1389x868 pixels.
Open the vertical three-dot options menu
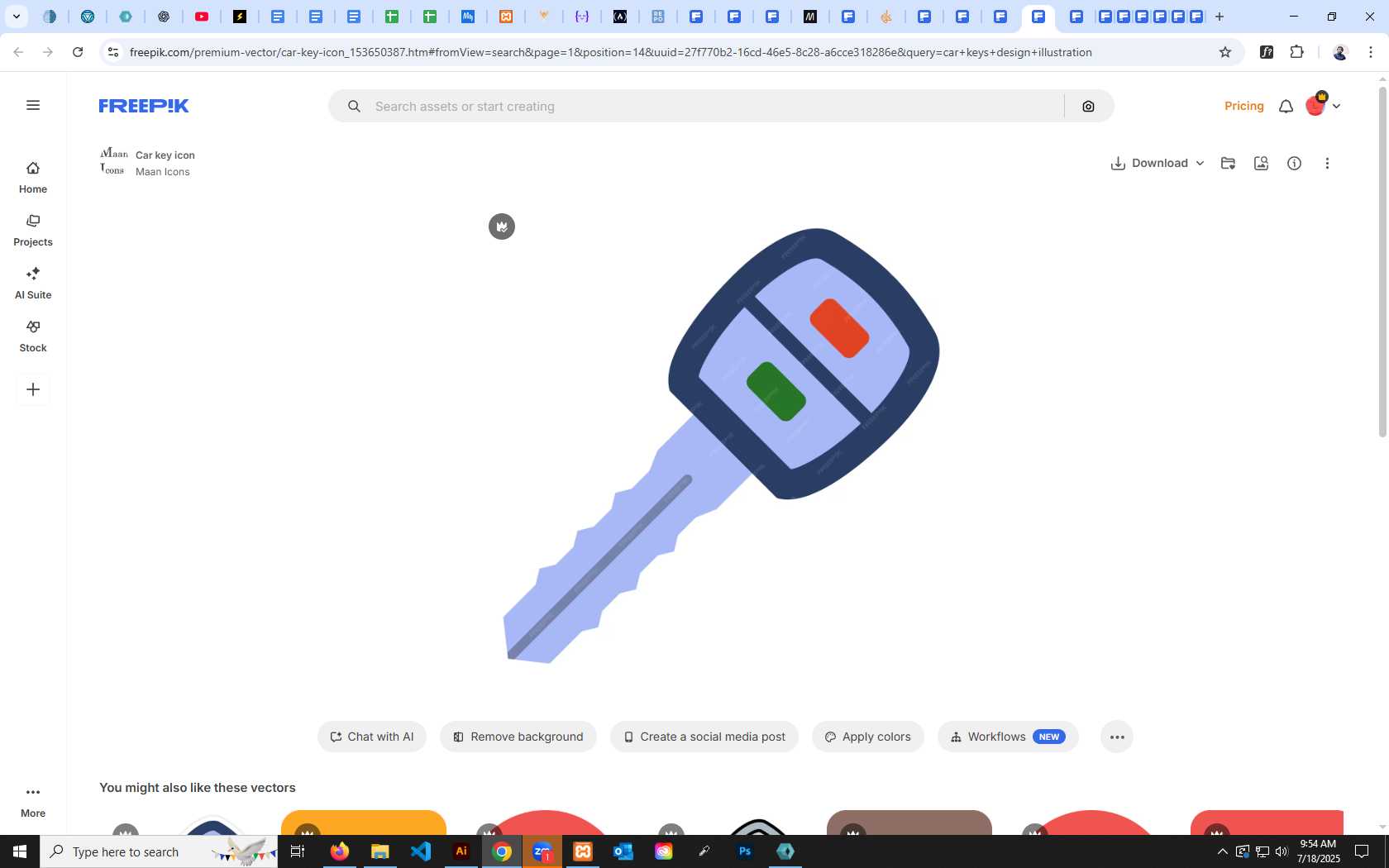point(1327,163)
